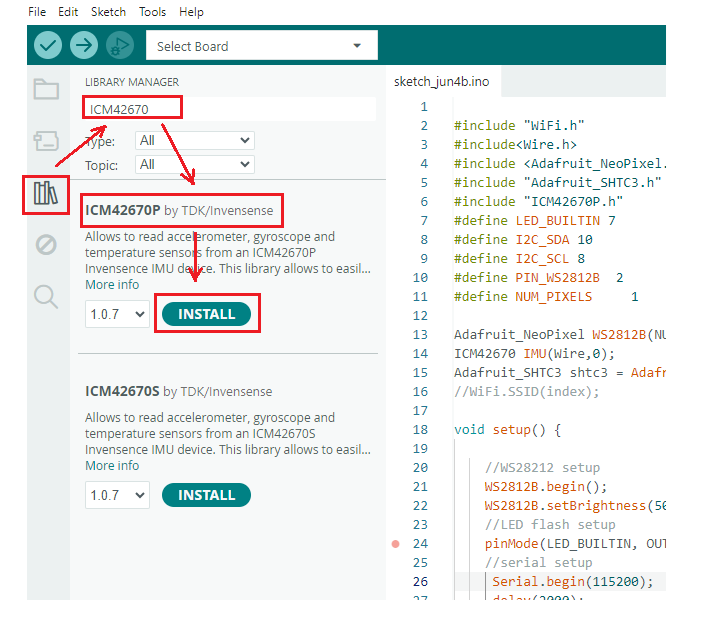Install the ICM42670S library
The image size is (720, 639).
(x=206, y=495)
